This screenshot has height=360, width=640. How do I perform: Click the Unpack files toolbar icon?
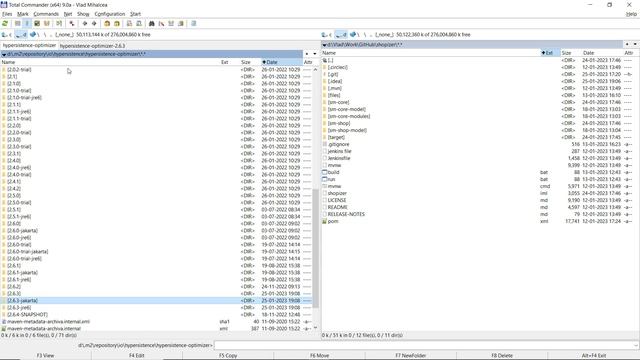point(117,24)
